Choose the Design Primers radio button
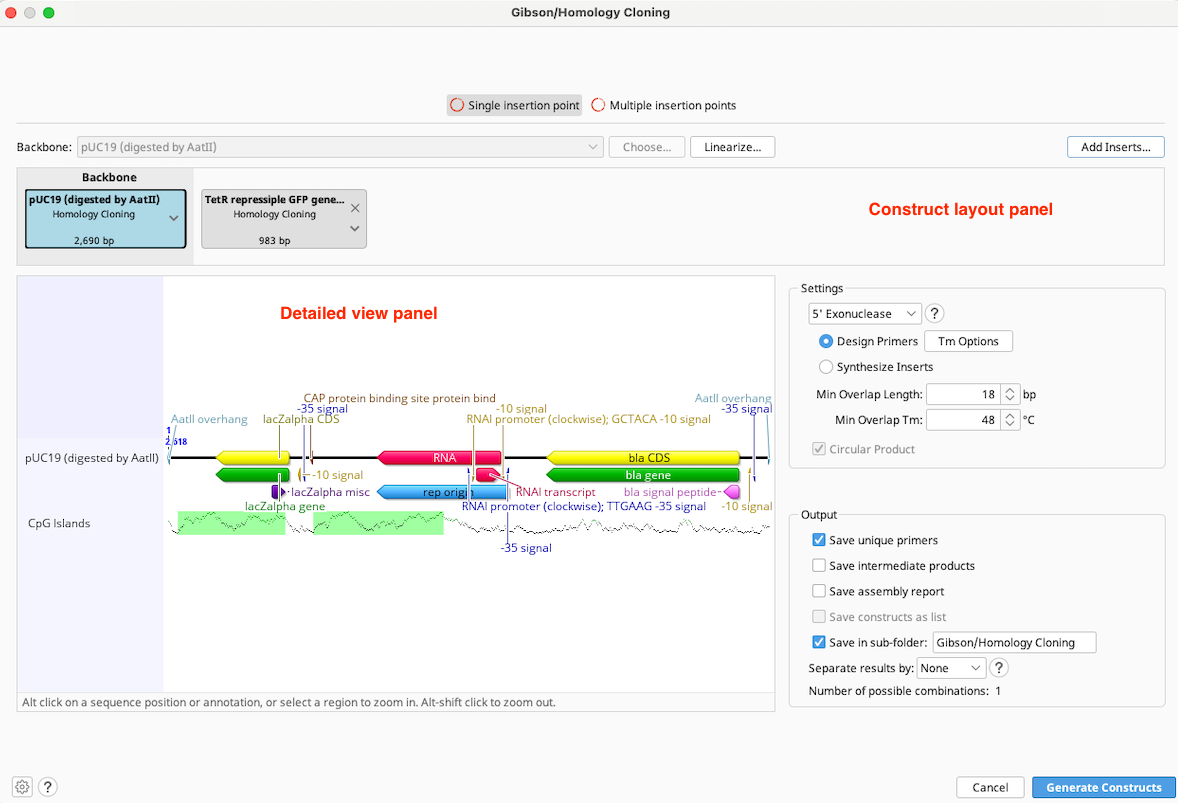The height and width of the screenshot is (803, 1178). coord(826,341)
